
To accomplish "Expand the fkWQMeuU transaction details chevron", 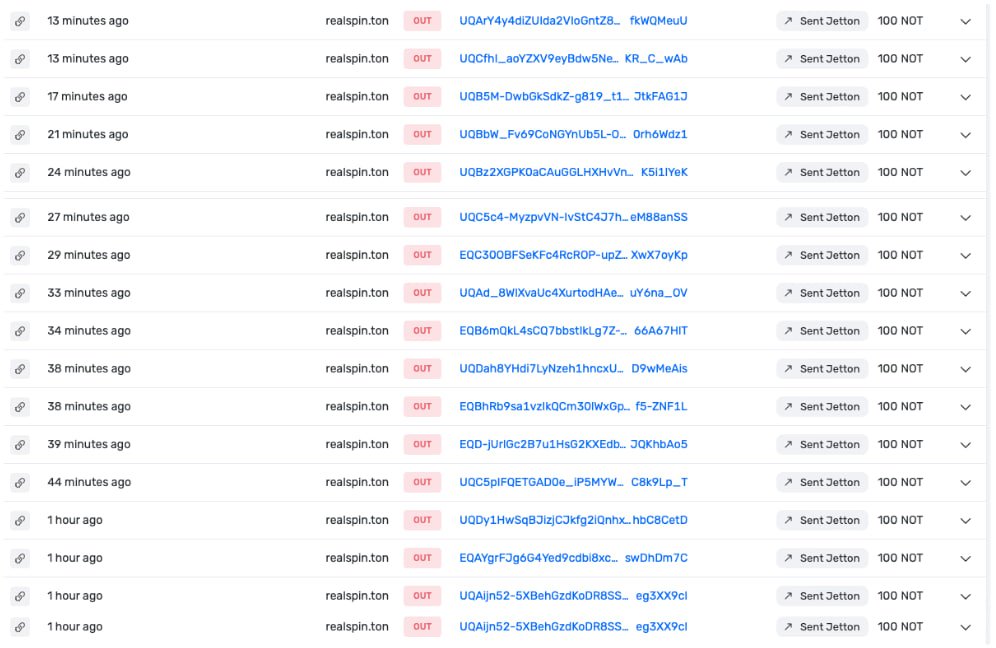I will [966, 22].
